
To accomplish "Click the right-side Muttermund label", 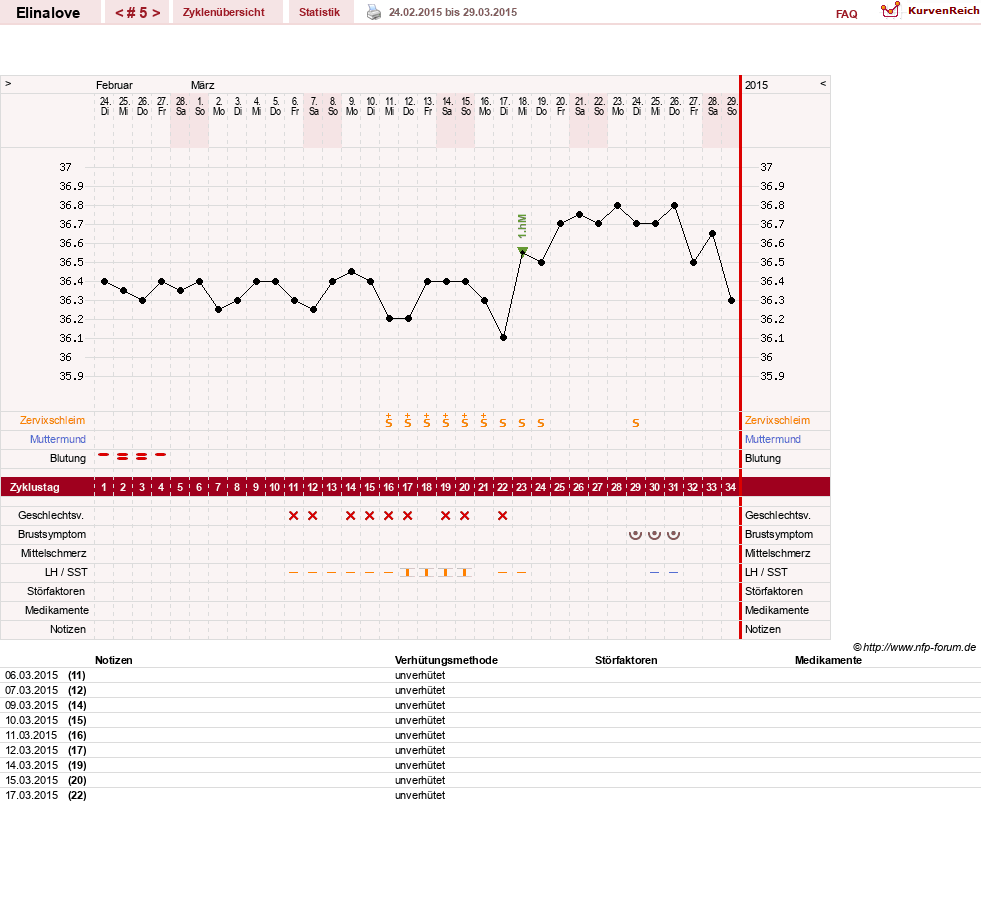I will pos(773,439).
